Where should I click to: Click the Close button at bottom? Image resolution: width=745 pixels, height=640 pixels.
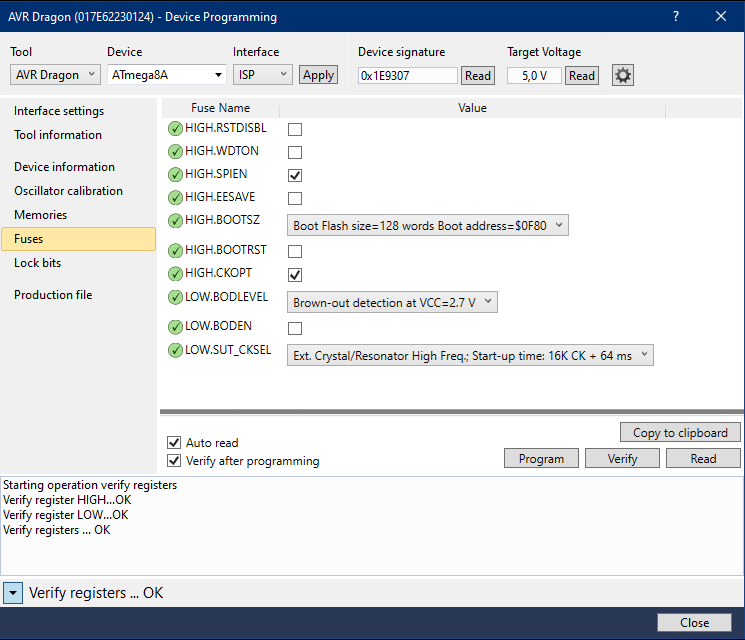tap(694, 622)
